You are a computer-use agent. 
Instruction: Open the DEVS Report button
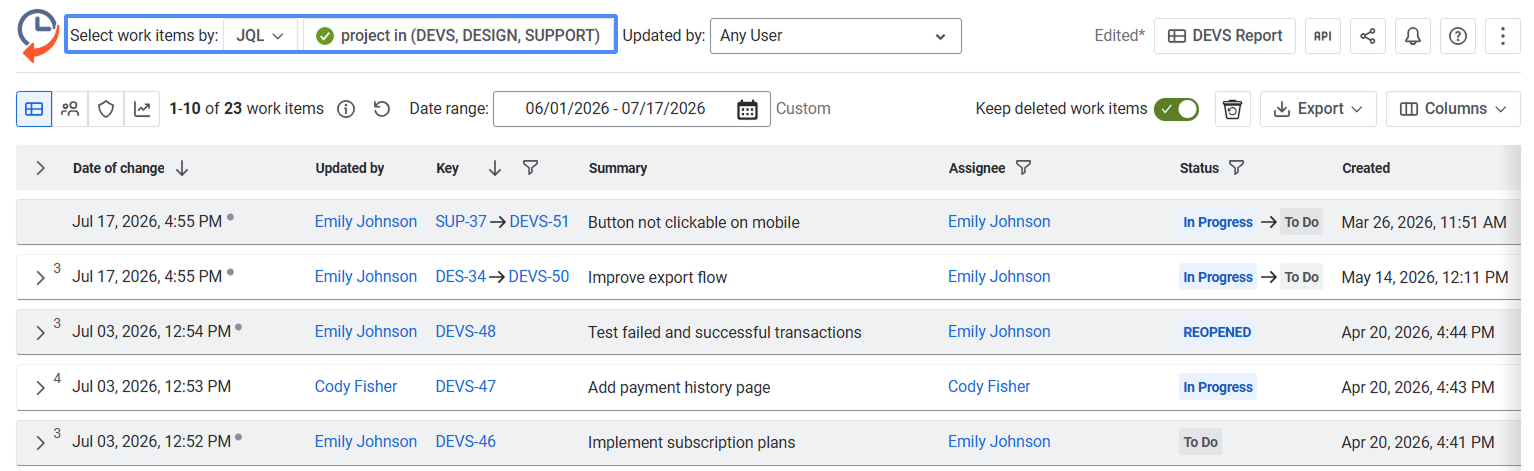pyautogui.click(x=1224, y=35)
